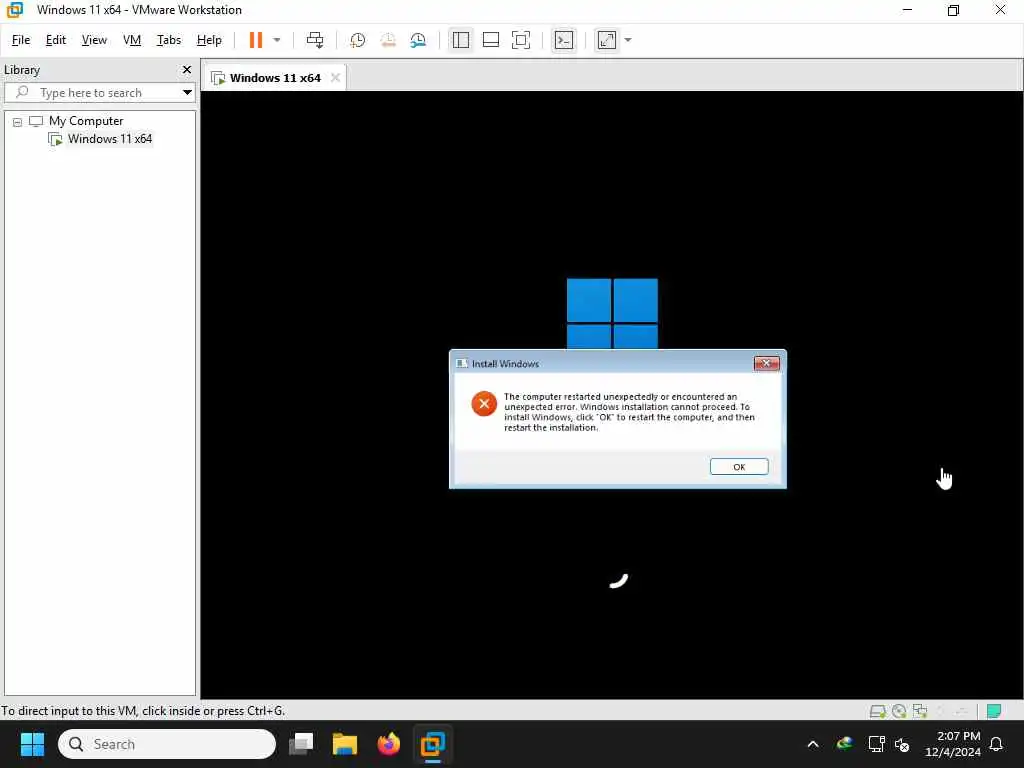Screen dimensions: 1024x768
Task: Open the Windows Start menu
Action: [x=32, y=744]
